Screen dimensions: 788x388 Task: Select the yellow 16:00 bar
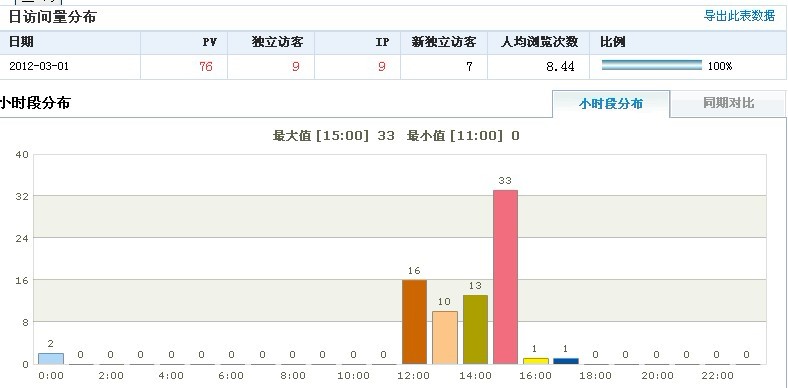click(x=535, y=361)
